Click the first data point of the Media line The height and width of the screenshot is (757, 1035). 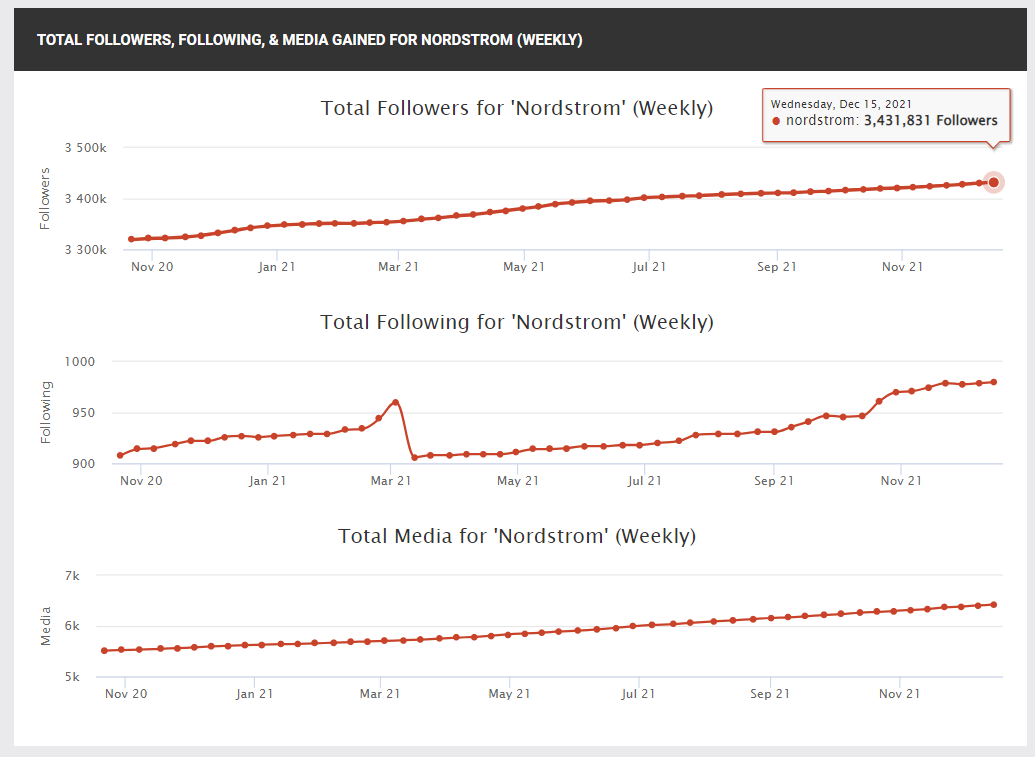(104, 651)
